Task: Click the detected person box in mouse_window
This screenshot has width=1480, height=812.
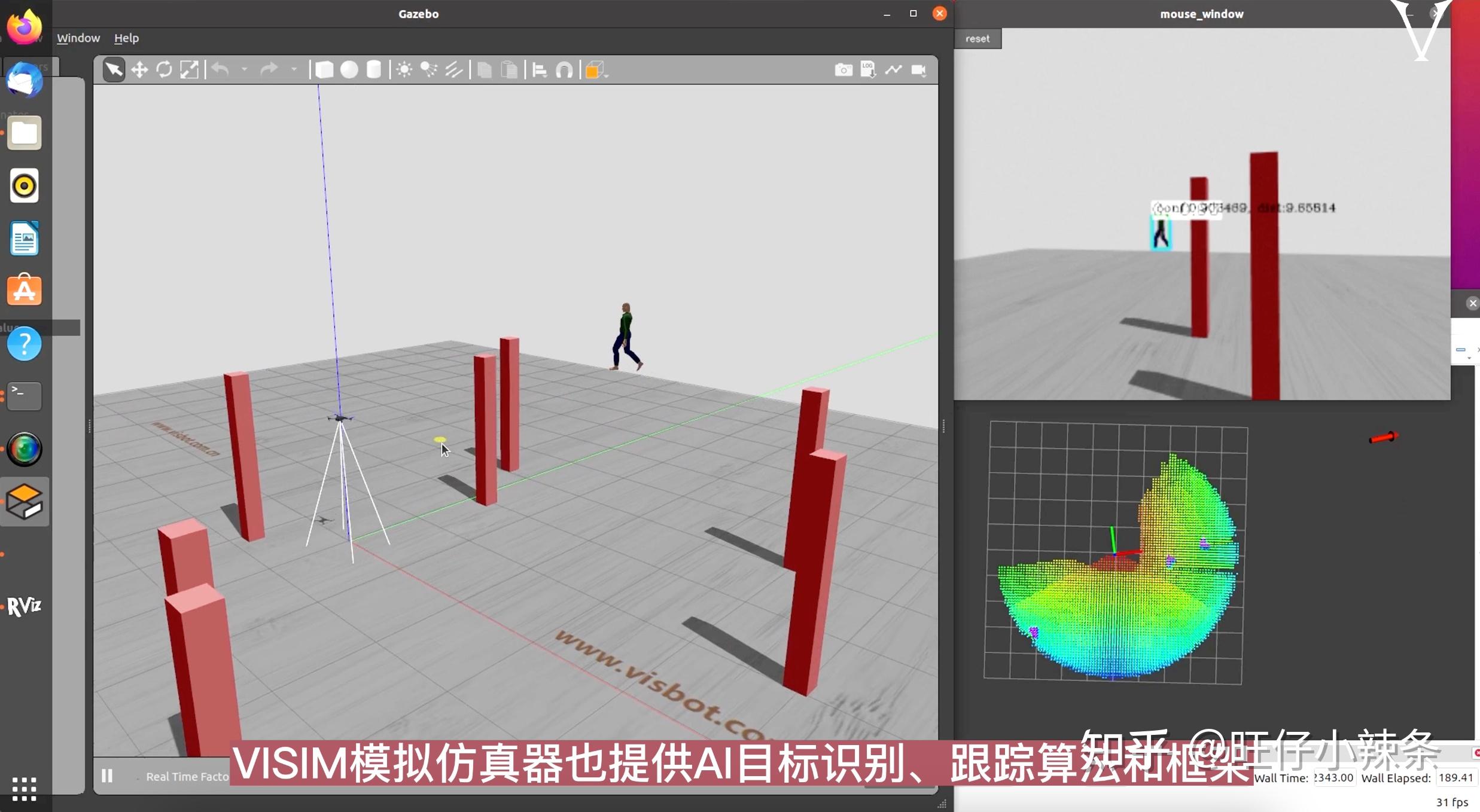Action: click(x=1161, y=233)
